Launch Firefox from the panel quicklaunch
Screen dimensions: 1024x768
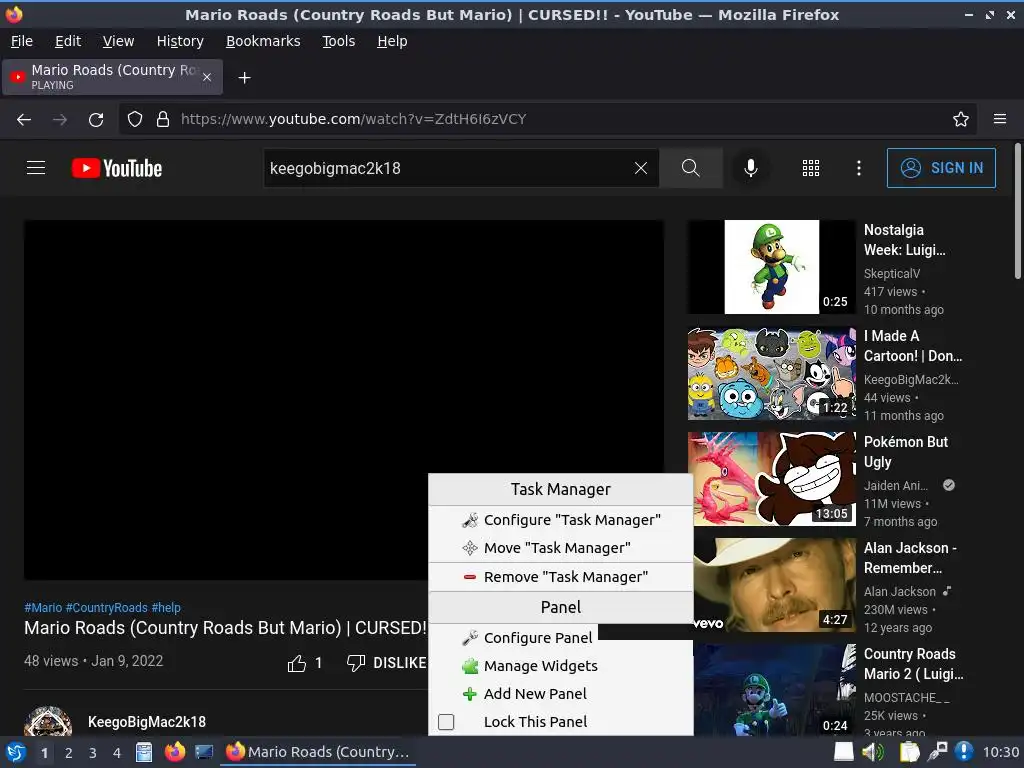(x=174, y=752)
